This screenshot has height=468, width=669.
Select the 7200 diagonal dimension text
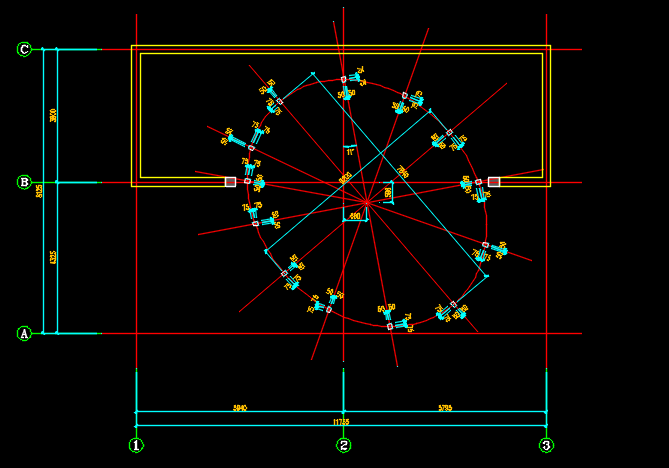[x=402, y=173]
